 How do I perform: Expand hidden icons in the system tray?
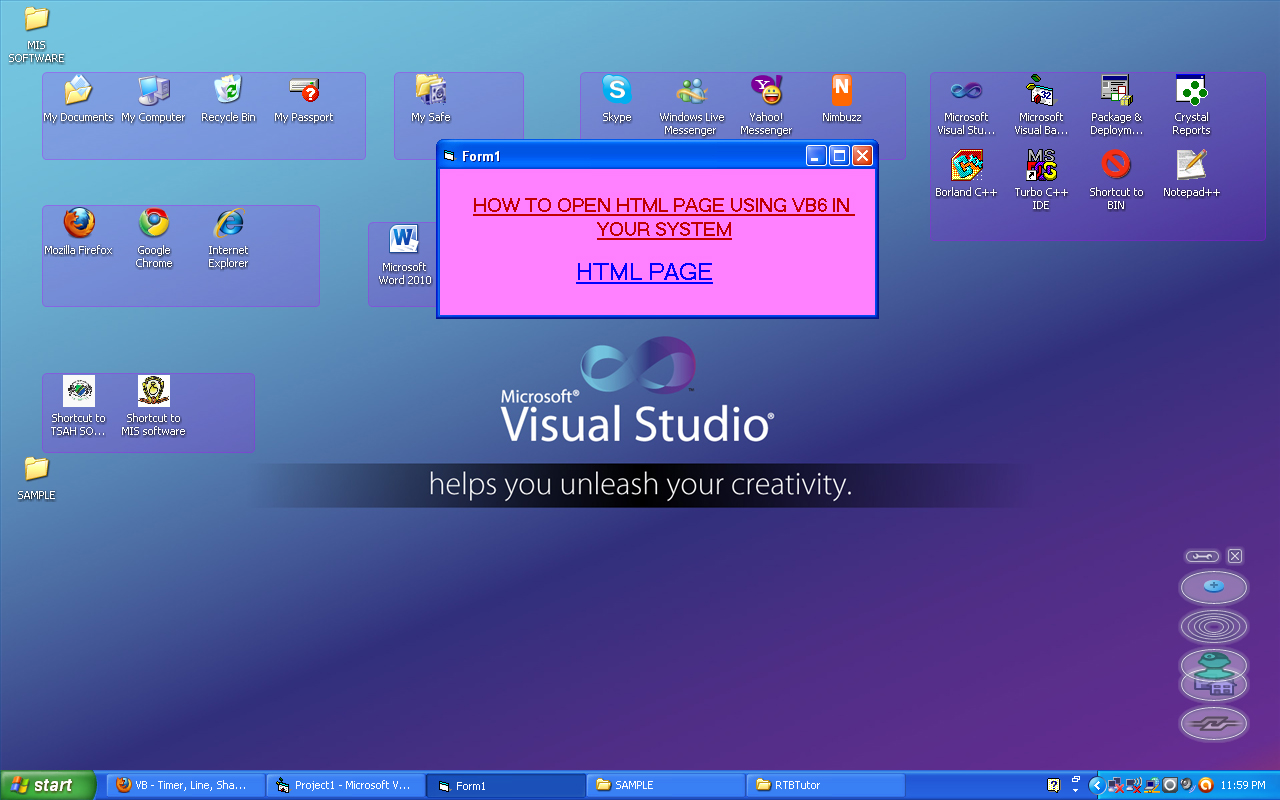click(x=1097, y=784)
